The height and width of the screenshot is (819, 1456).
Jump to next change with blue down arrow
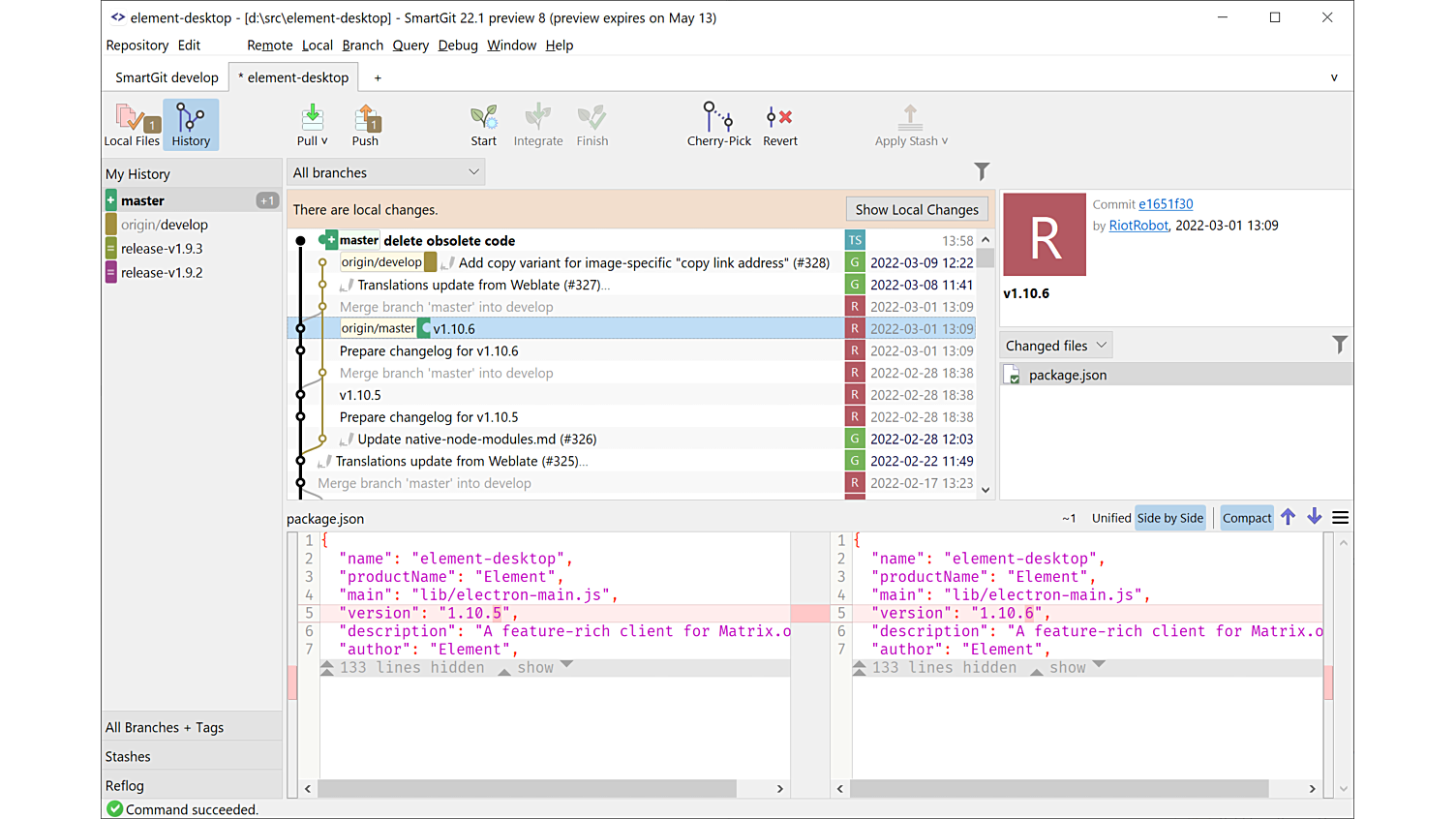click(x=1315, y=517)
